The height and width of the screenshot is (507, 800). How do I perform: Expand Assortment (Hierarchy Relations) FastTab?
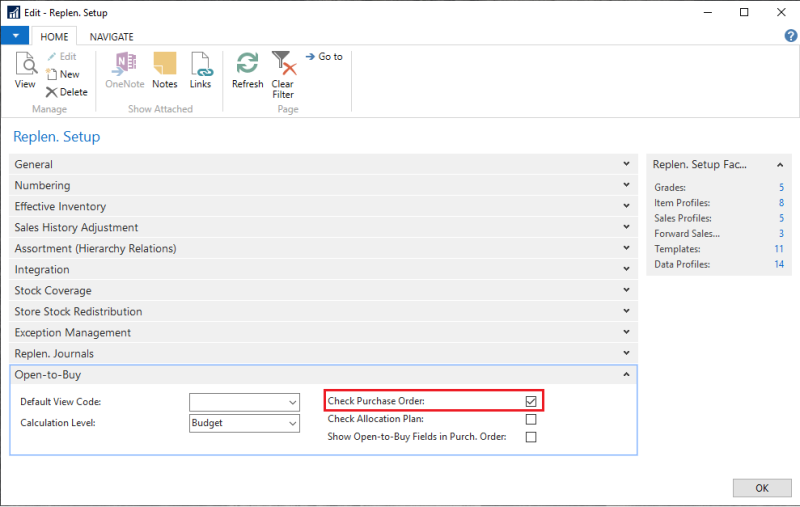point(323,248)
